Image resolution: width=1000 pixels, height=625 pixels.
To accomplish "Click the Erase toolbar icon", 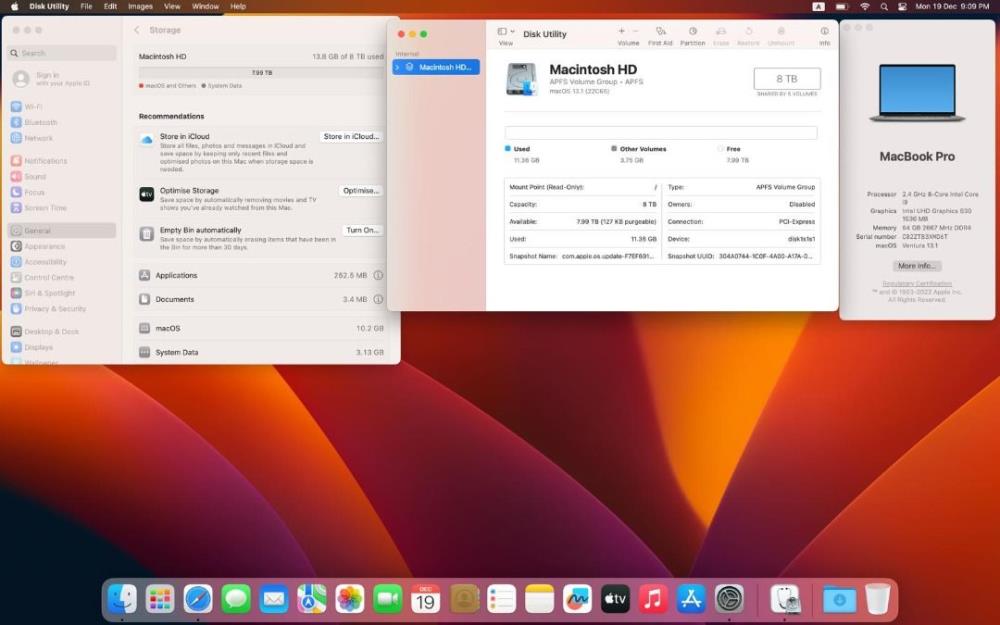I will (x=721, y=31).
